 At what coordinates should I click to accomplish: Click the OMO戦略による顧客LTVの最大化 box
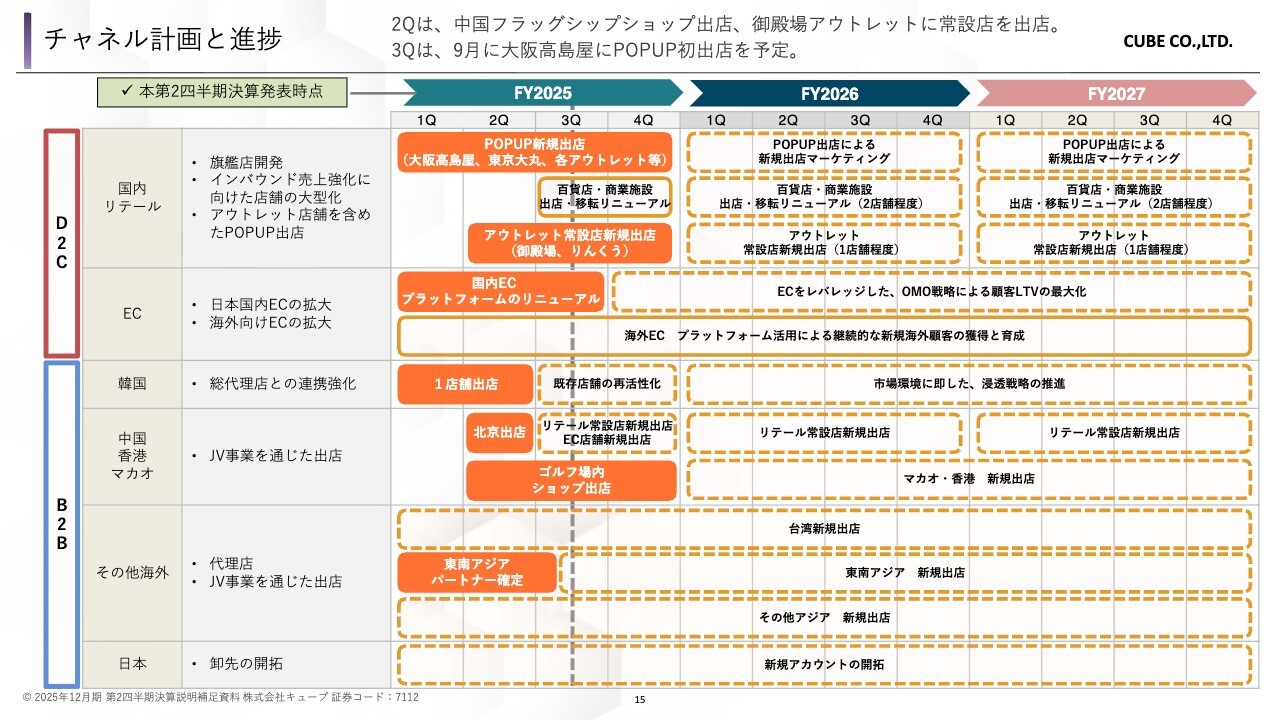coord(931,291)
